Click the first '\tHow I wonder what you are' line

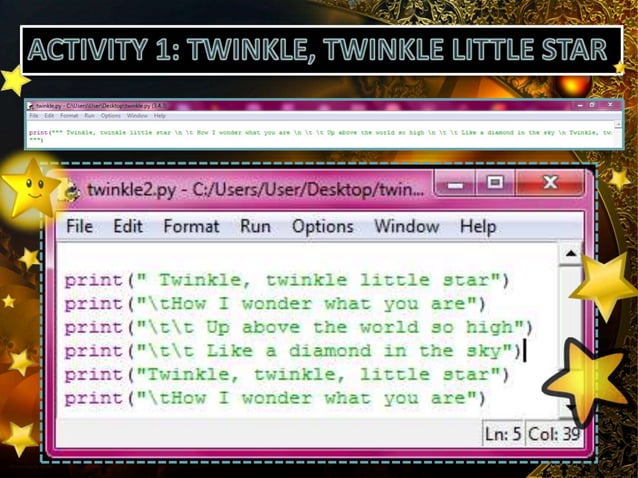275,304
